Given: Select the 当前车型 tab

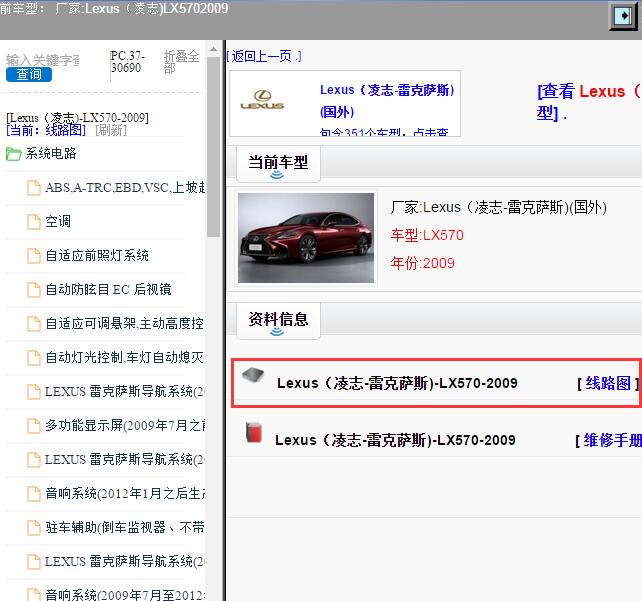Looking at the screenshot, I should coord(278,164).
